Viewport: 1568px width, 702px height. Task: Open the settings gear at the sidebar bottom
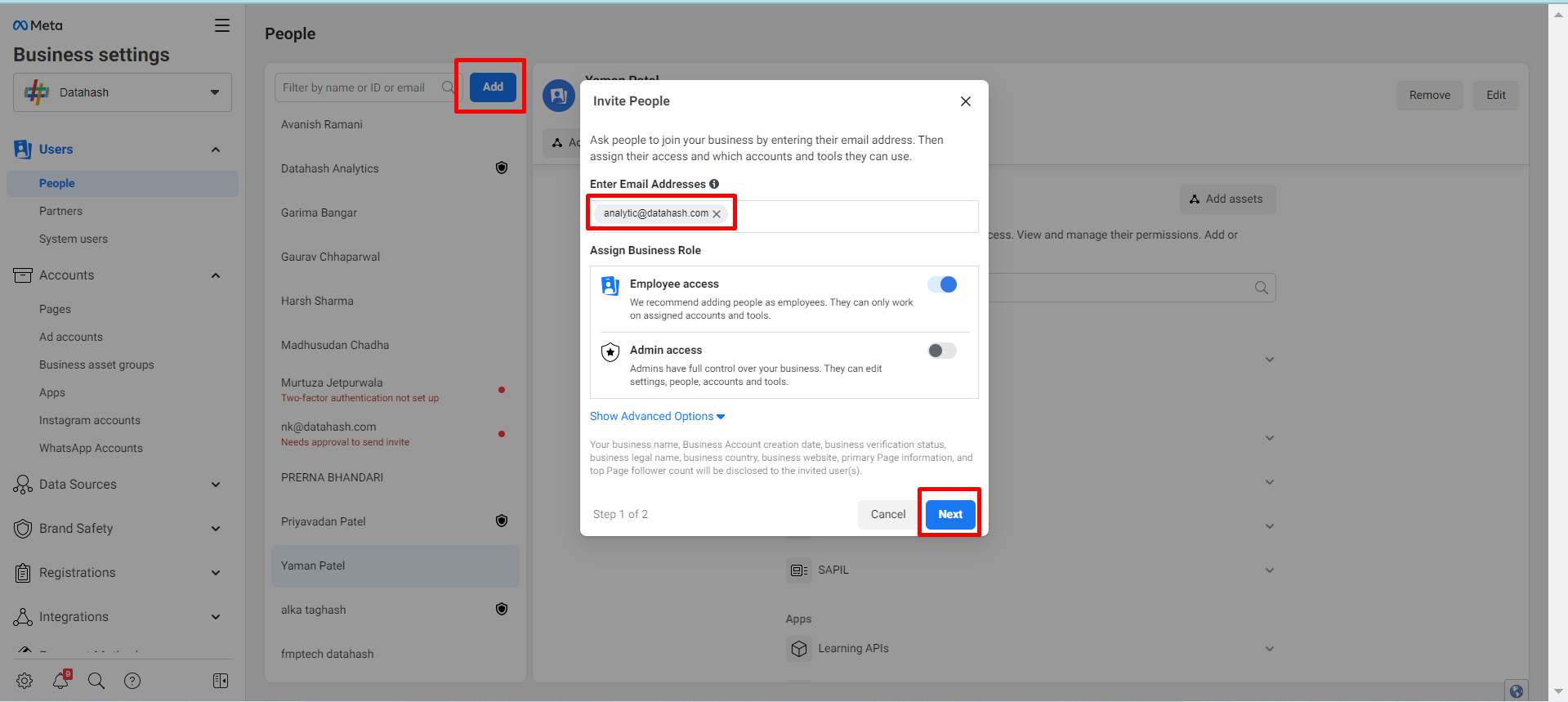point(25,681)
